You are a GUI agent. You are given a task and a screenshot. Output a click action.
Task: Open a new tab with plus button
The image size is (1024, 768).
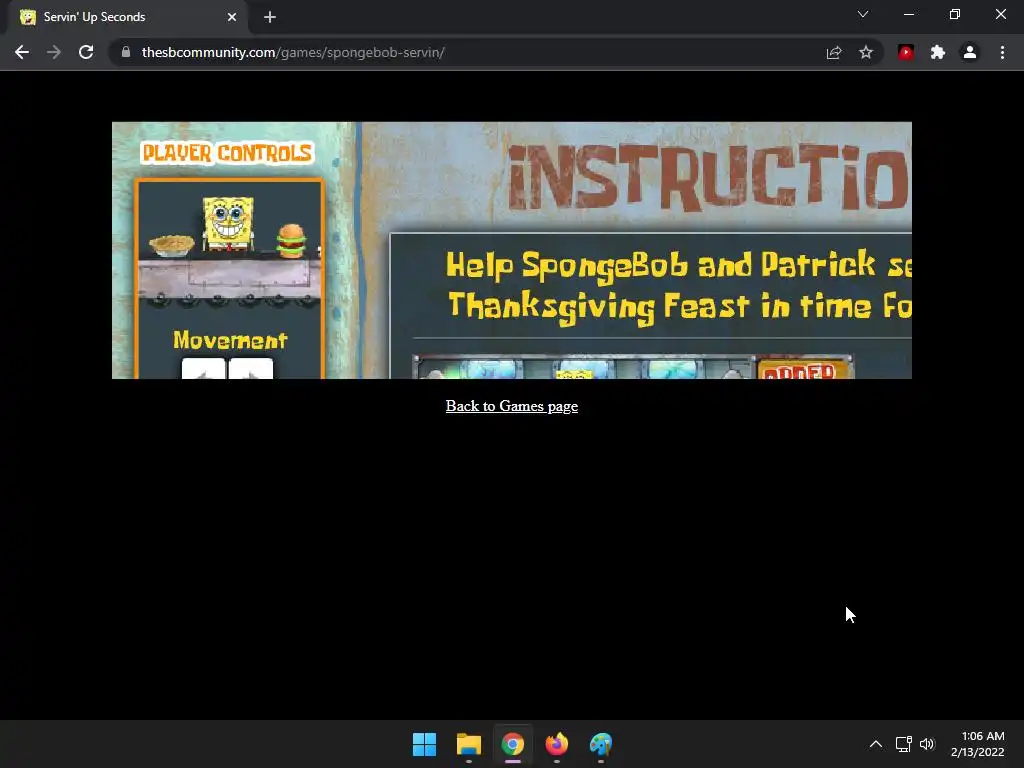270,17
